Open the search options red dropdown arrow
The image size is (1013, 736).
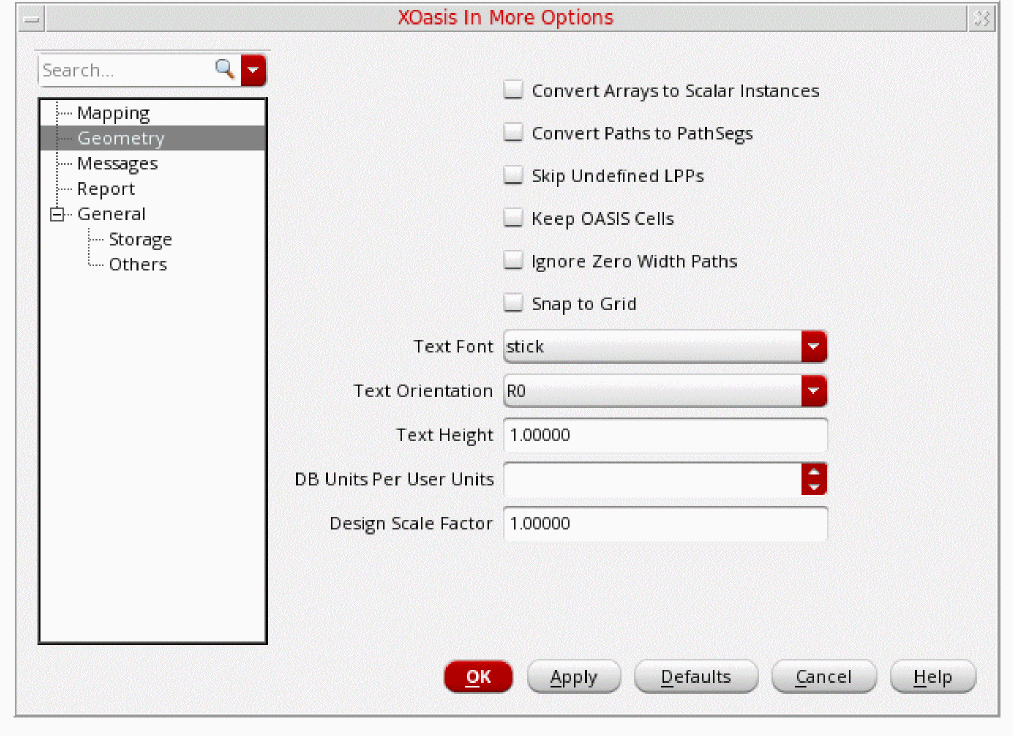point(254,70)
